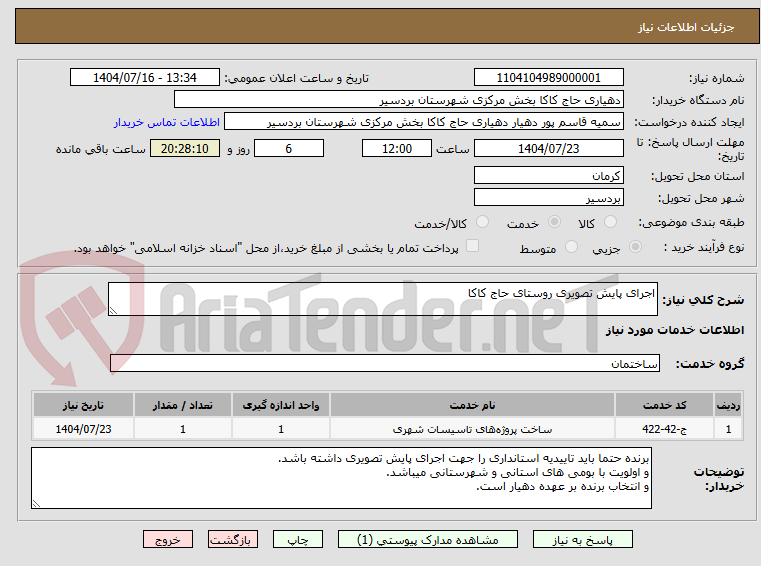Viewport: 761px width, 566px height.
Task: Click cell ساخت پروژه‌های تاسیسات شهری
Action: pos(472,429)
